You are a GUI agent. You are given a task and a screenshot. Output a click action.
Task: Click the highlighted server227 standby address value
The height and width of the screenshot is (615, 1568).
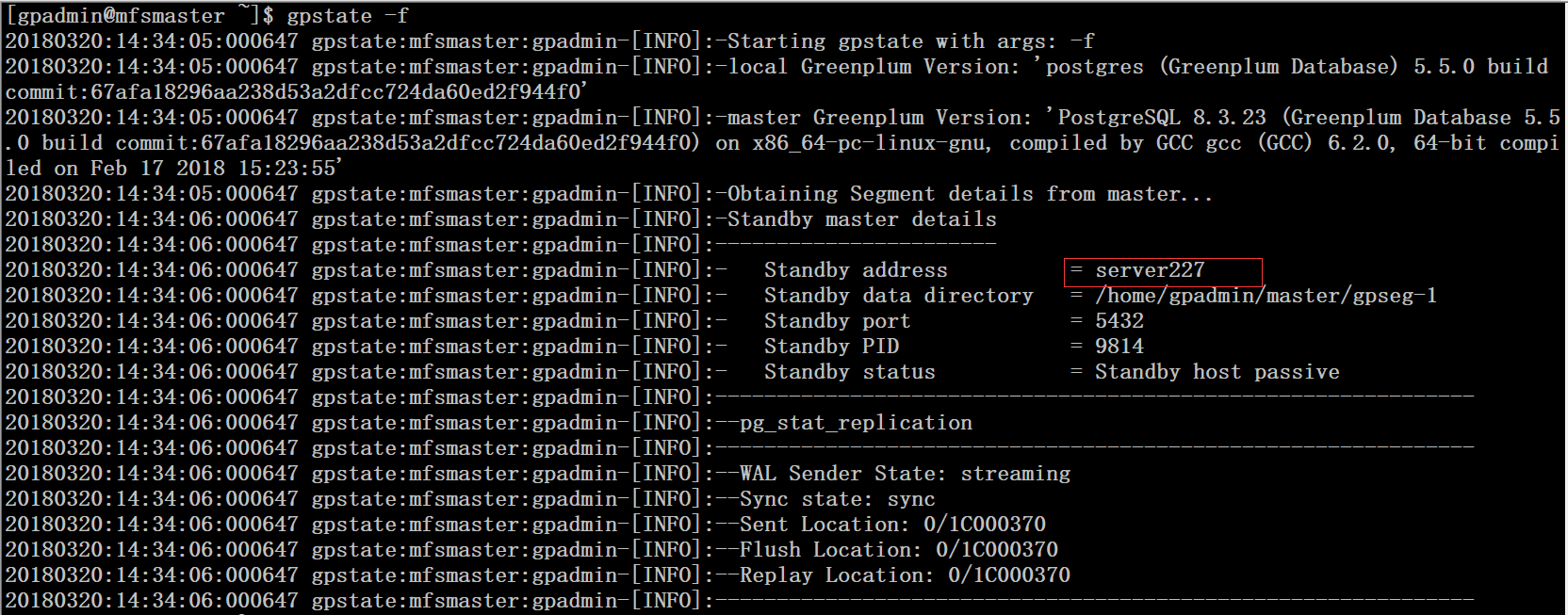[1150, 270]
